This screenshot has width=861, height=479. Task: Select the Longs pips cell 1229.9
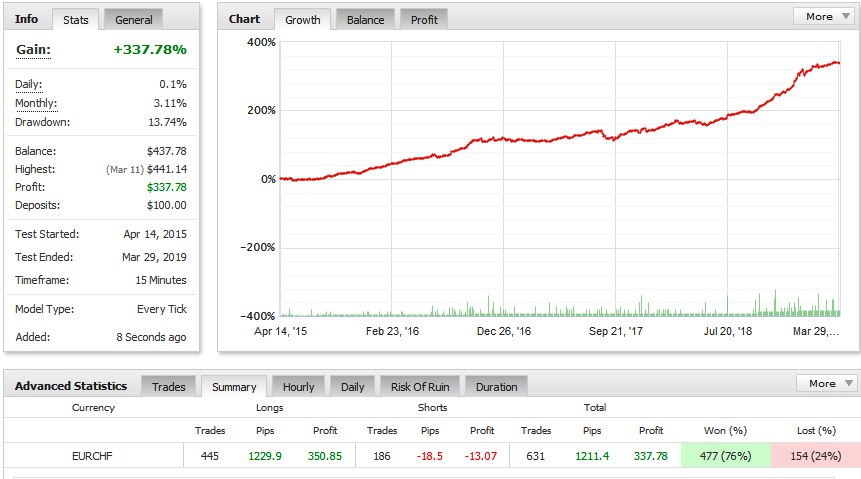pos(265,456)
